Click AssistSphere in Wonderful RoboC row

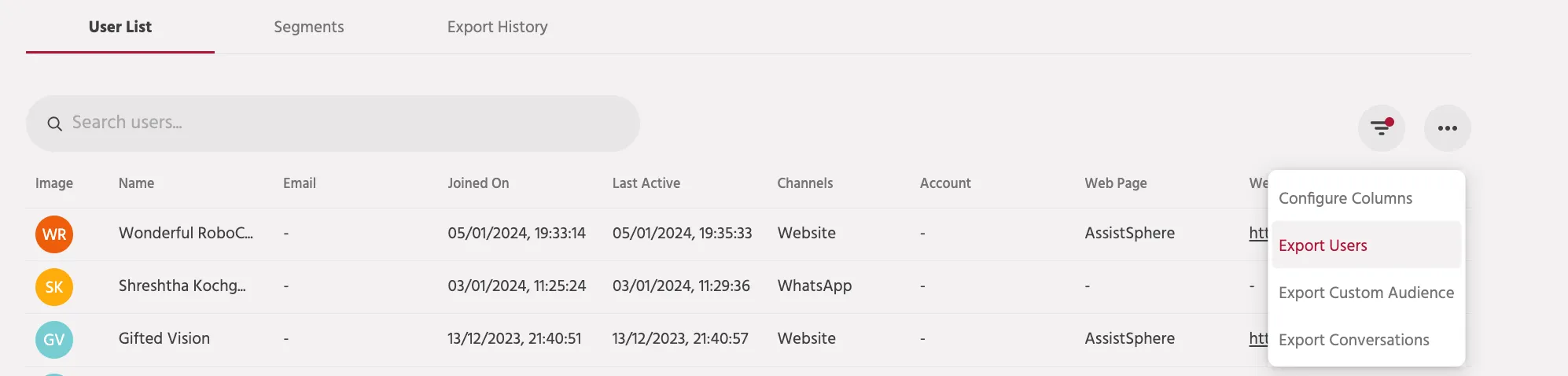coord(1130,233)
